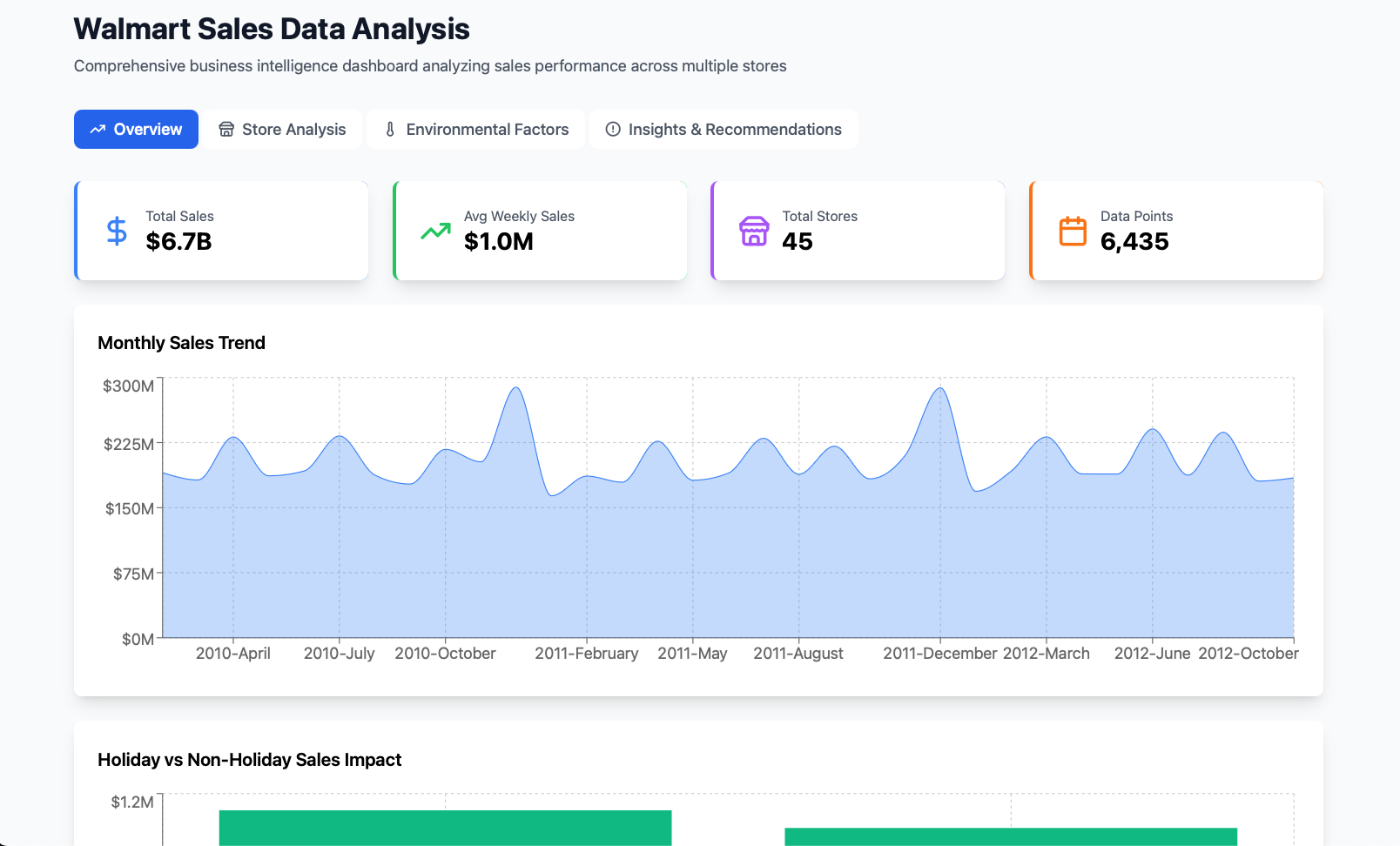Image resolution: width=1400 pixels, height=846 pixels.
Task: Open the Environmental Factors tab
Action: pos(476,129)
